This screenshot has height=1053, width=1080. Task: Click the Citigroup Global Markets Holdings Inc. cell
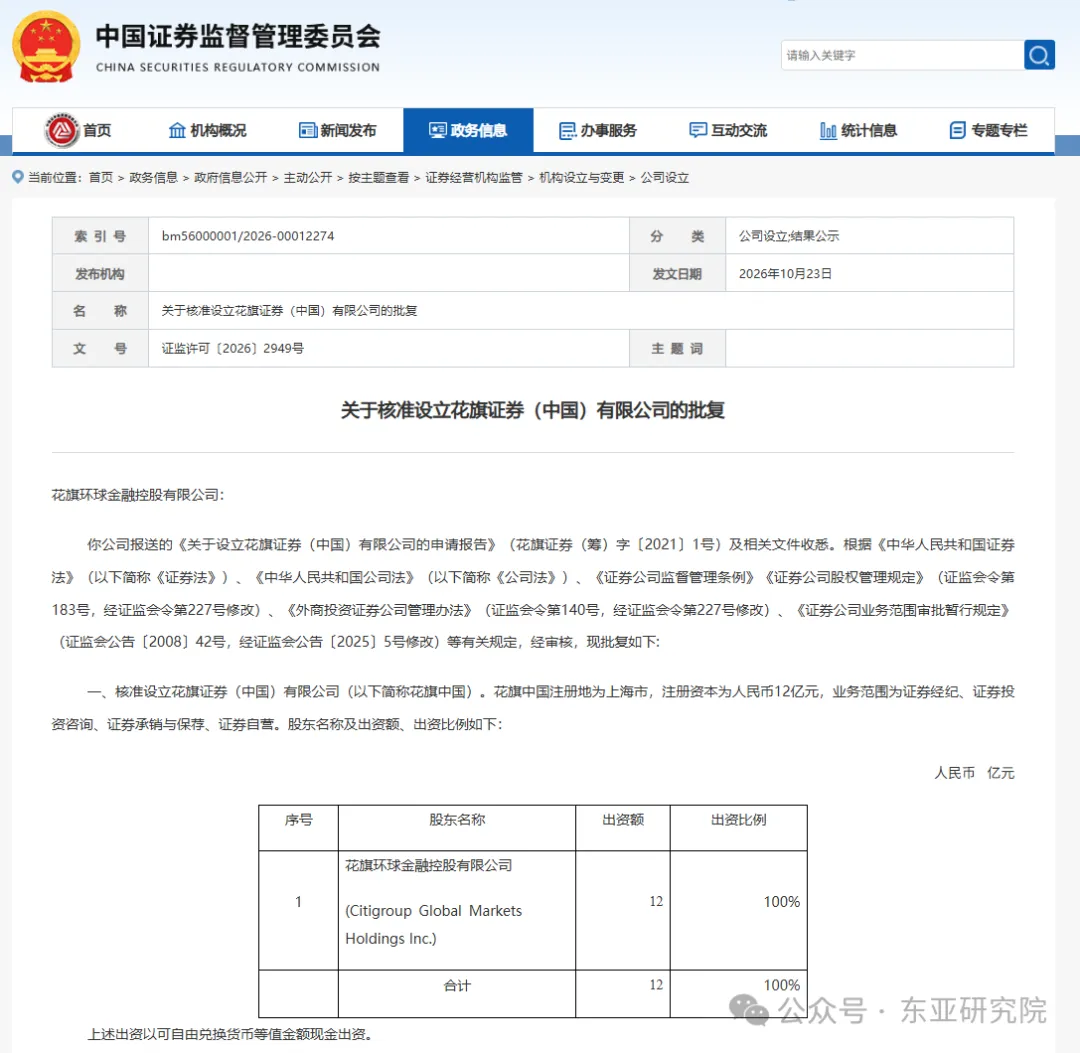pos(457,910)
